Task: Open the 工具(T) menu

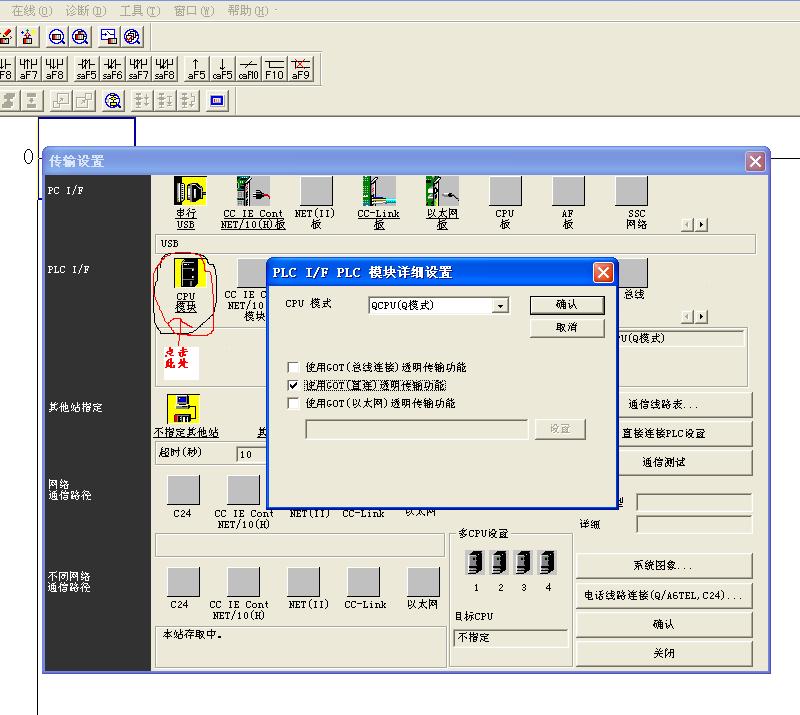Action: coord(139,10)
